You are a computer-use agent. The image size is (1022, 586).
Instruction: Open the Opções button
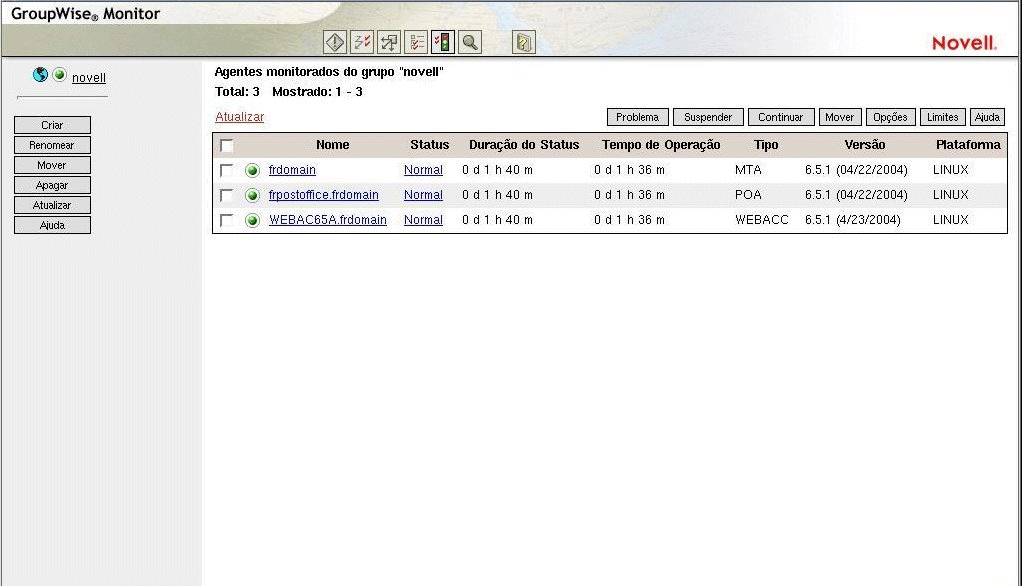coord(889,117)
